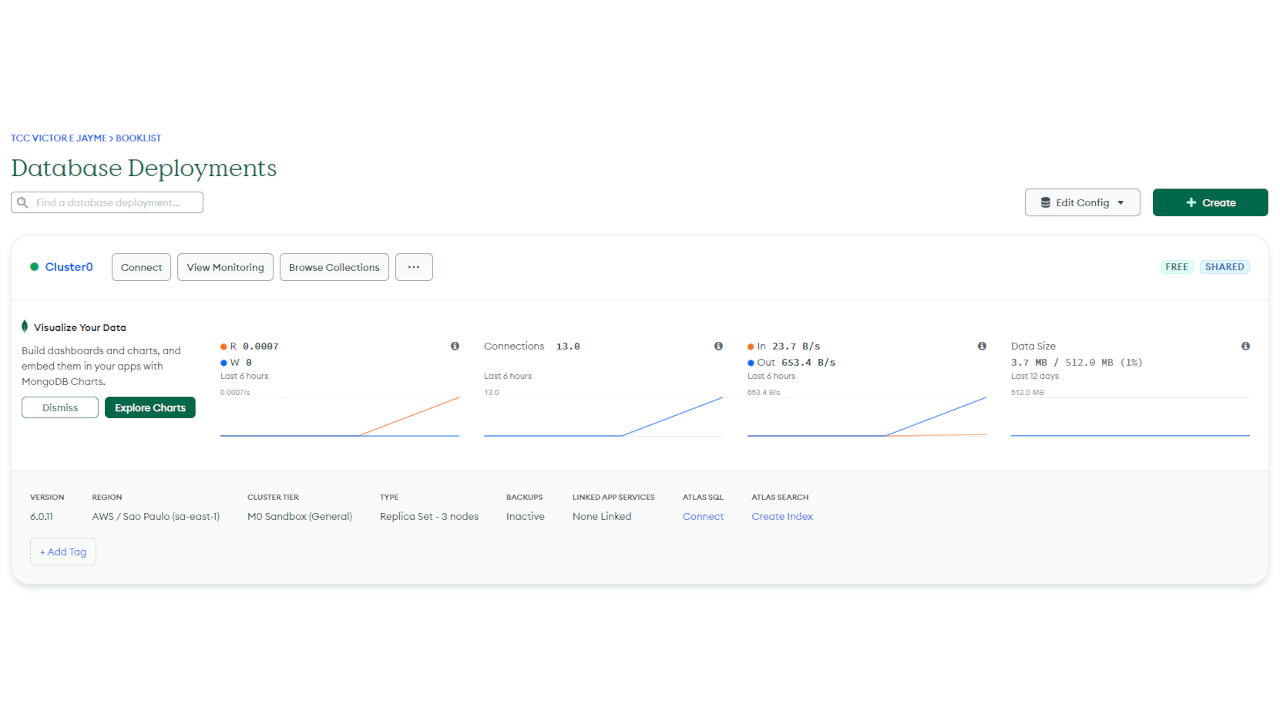Click the Atlas SQL Connect link
Image resolution: width=1280 pixels, height=720 pixels.
[x=703, y=517]
